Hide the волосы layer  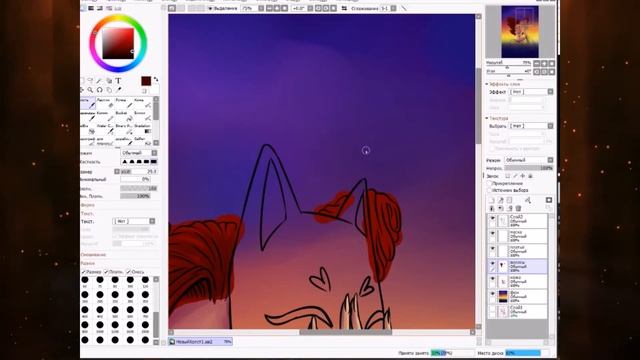[492, 264]
